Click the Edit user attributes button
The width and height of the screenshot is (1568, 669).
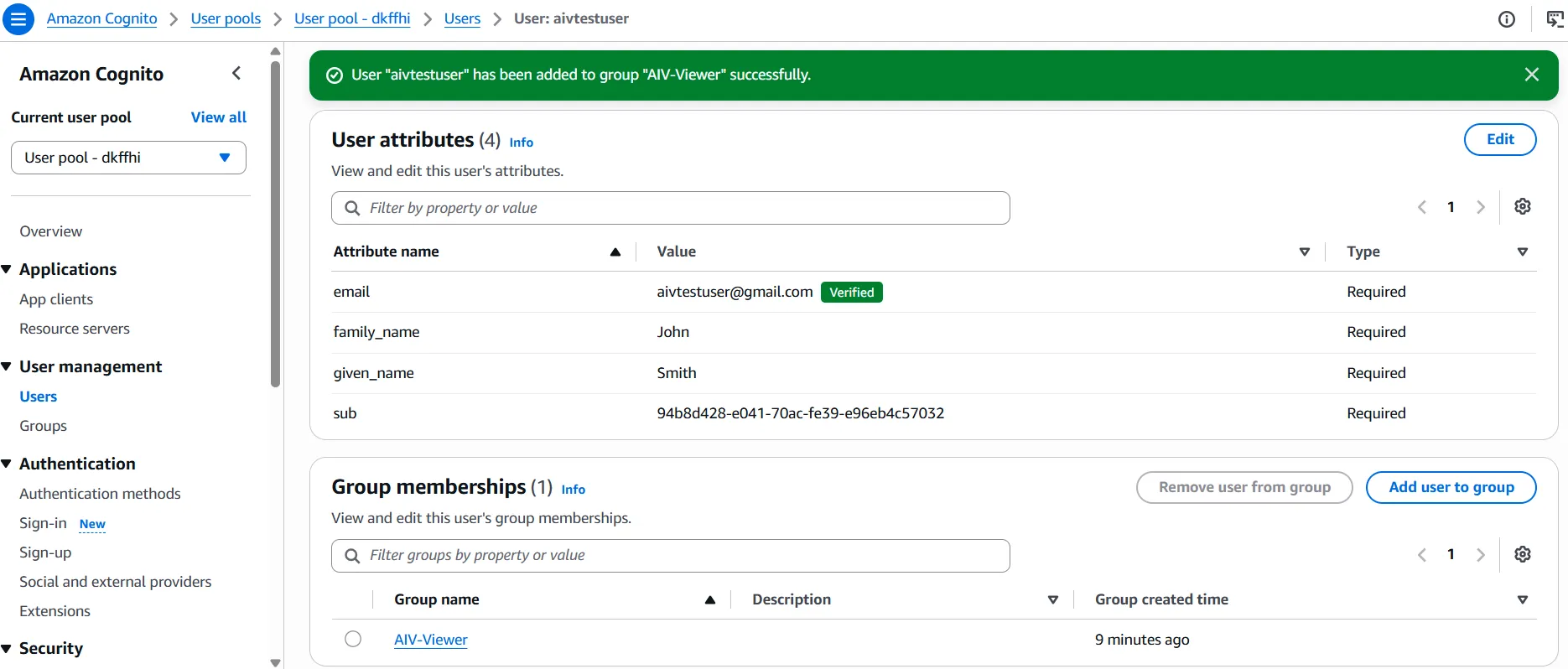coord(1500,139)
